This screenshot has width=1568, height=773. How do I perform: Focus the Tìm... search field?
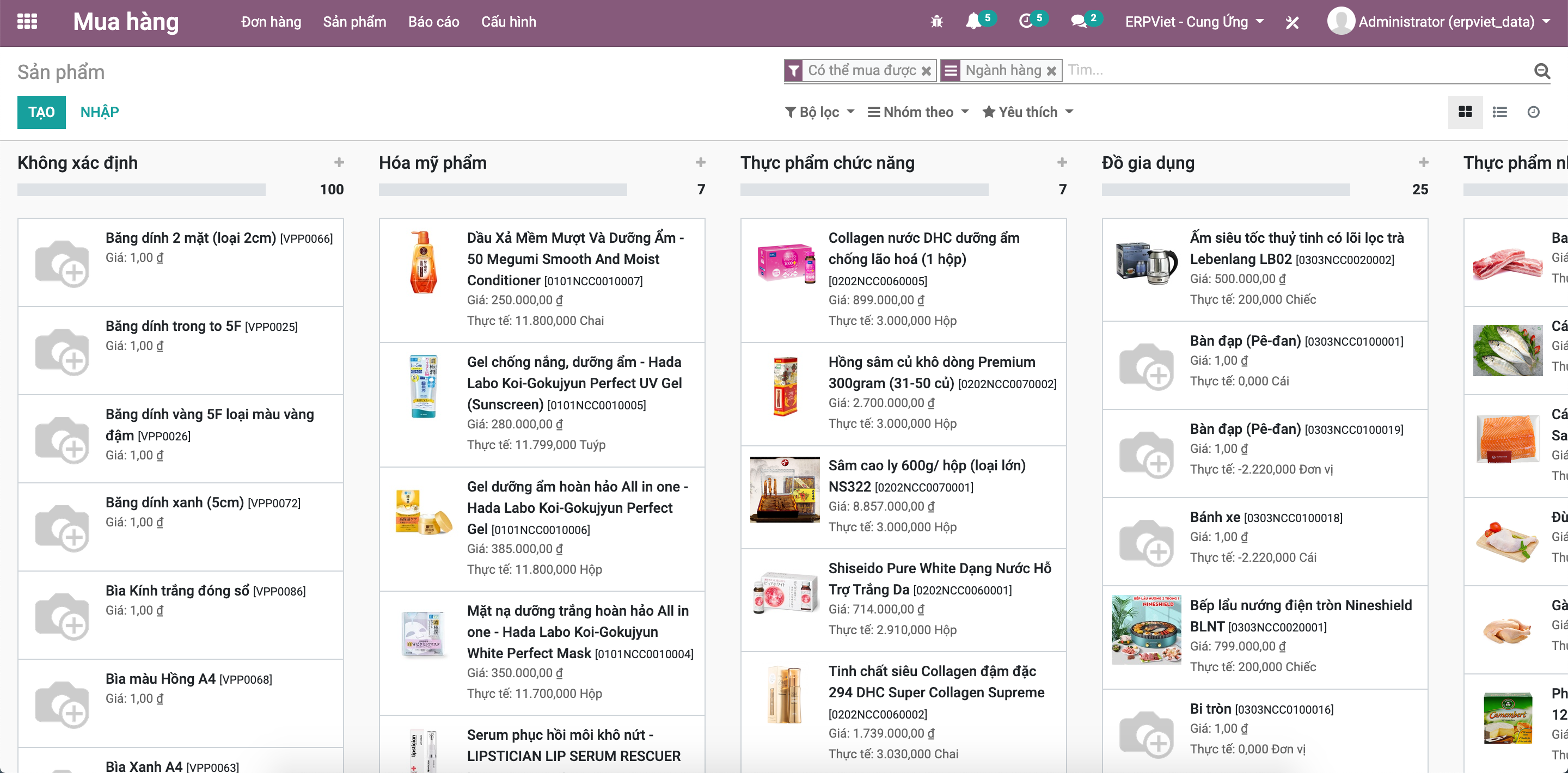(x=1296, y=71)
